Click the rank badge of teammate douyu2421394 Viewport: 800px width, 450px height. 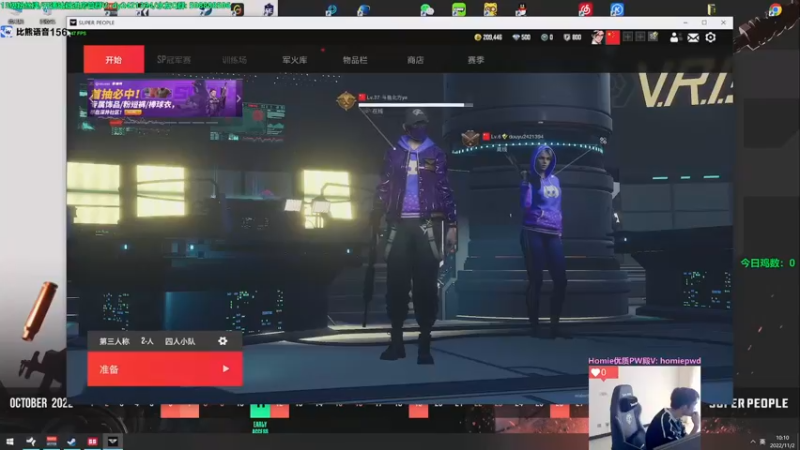pos(470,138)
